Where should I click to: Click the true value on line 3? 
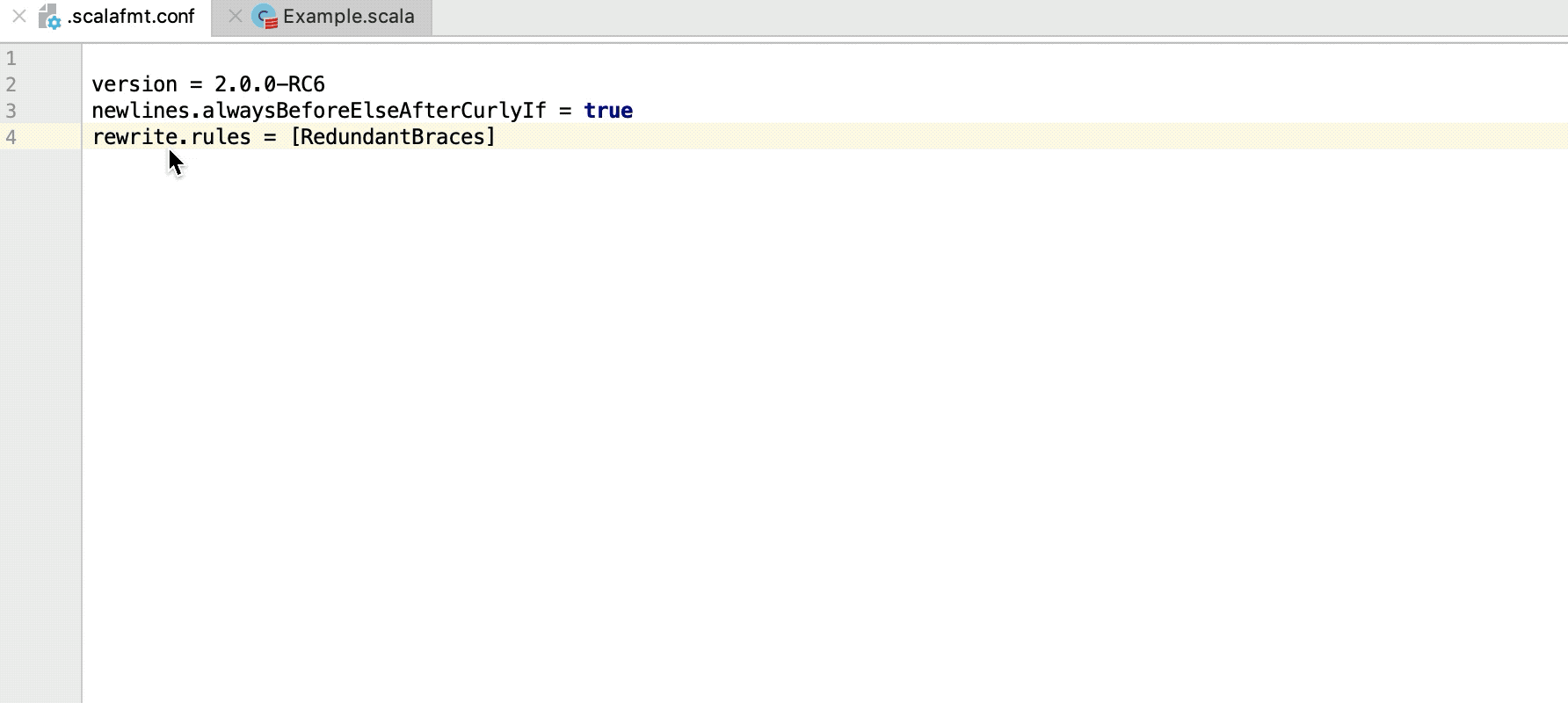pyautogui.click(x=608, y=111)
